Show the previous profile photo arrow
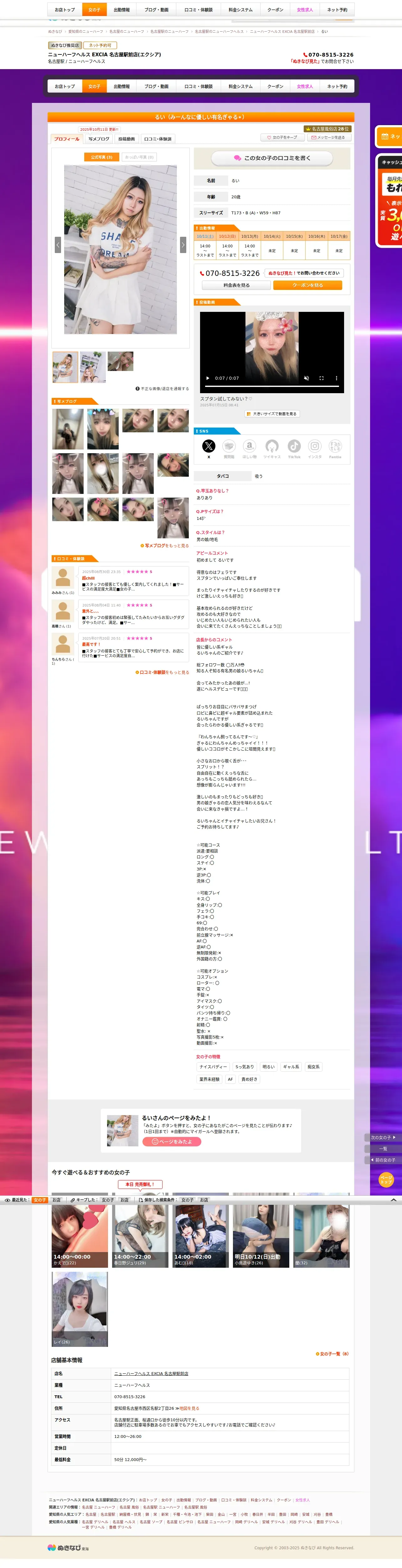The width and height of the screenshot is (402, 1568). point(58,244)
